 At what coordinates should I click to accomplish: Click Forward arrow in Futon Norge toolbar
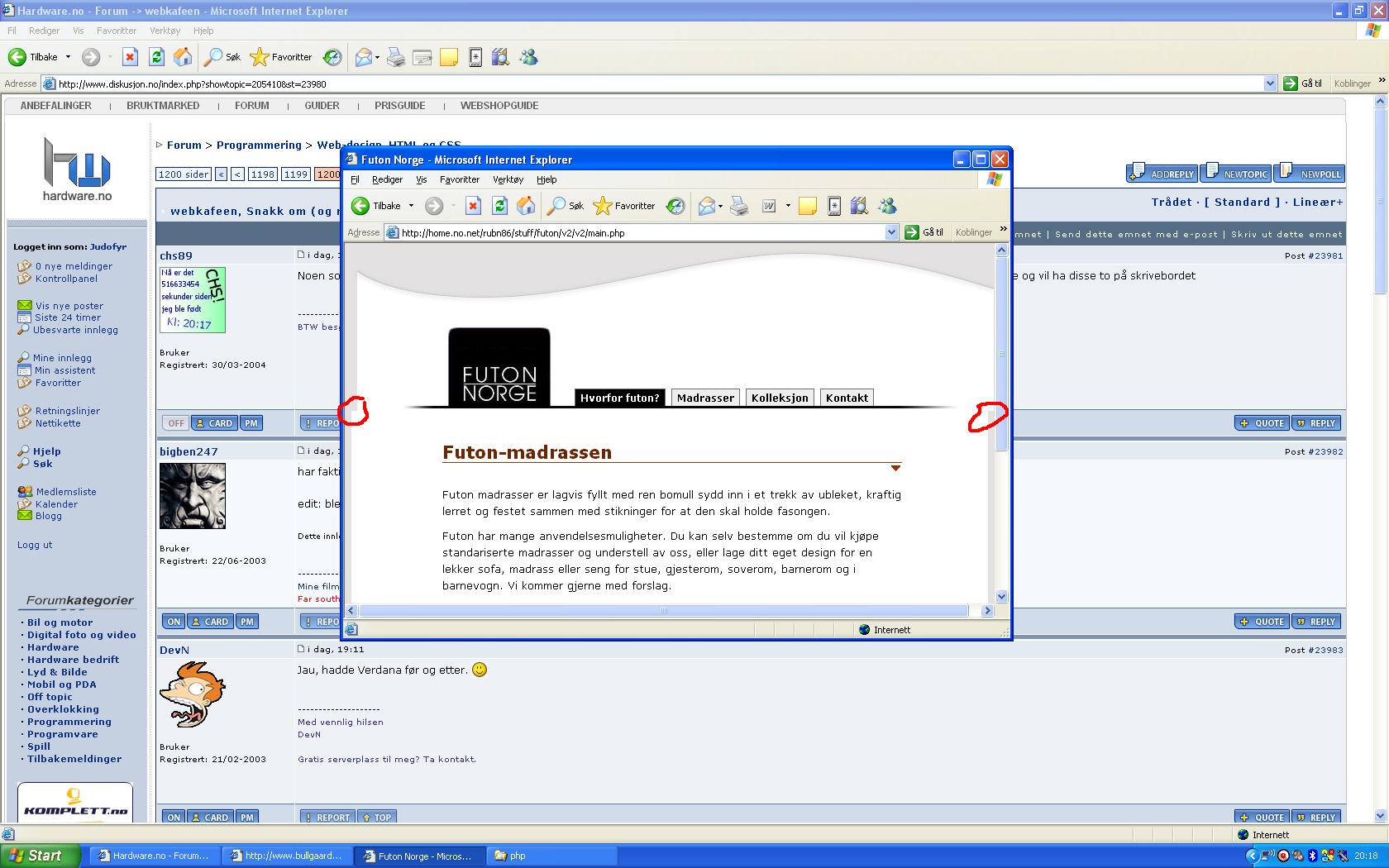434,206
